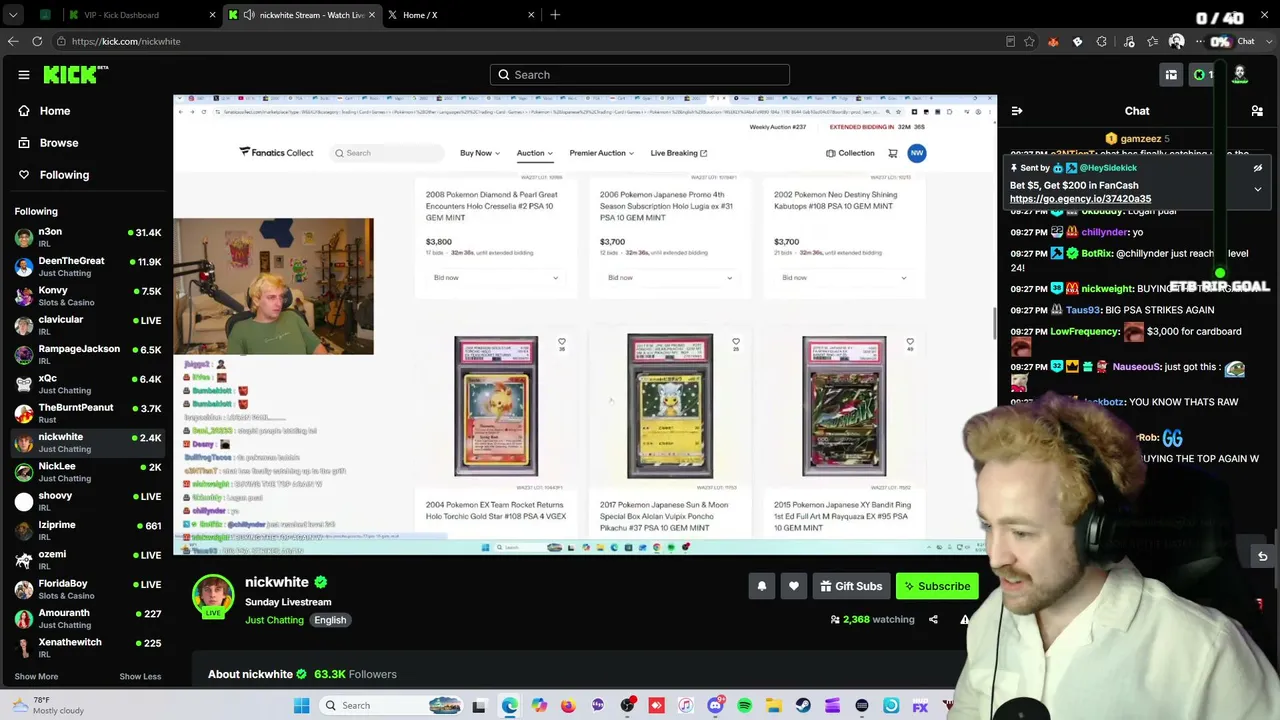
Task: Open the Windows Start menu
Action: click(x=302, y=706)
